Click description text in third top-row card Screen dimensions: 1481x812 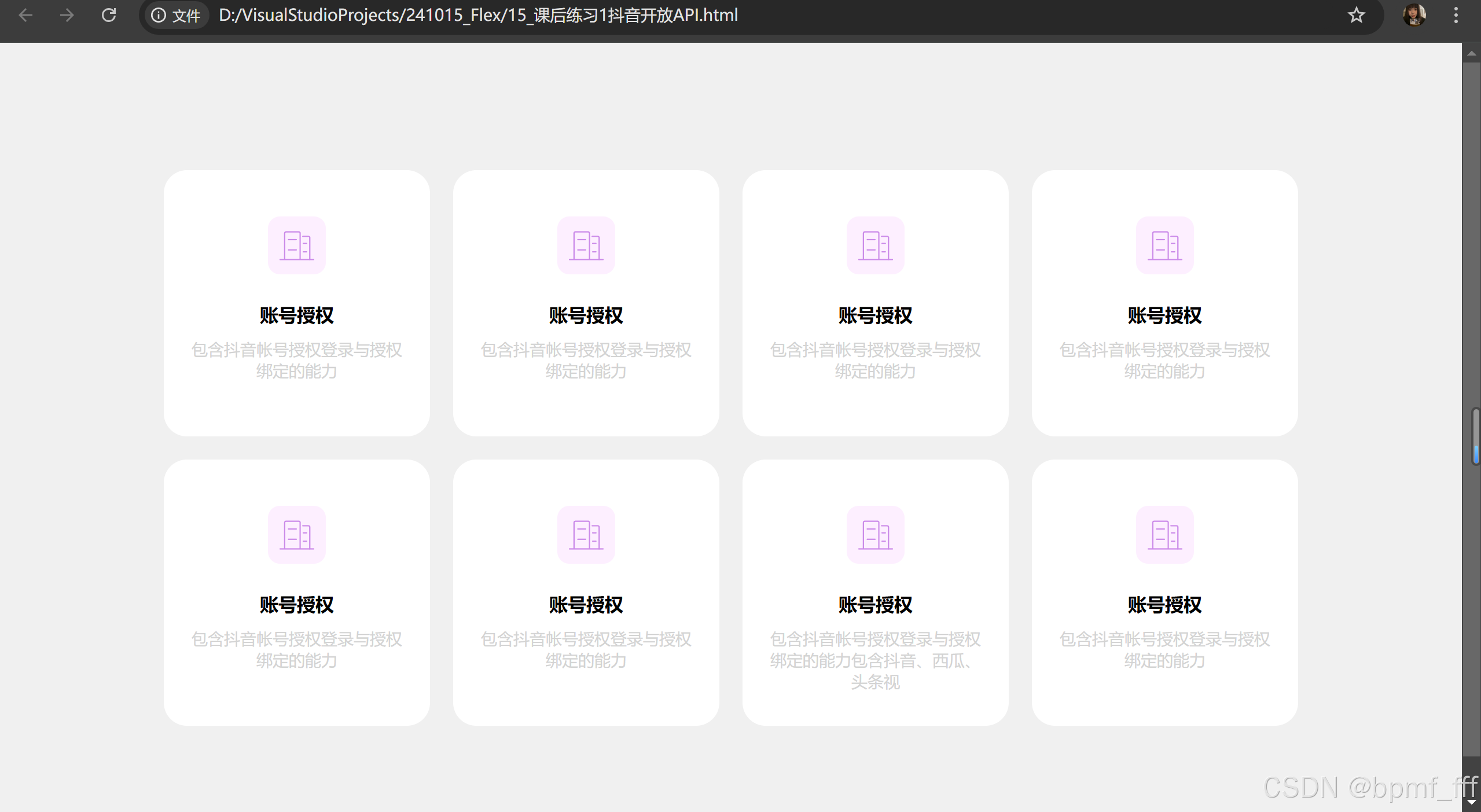(875, 360)
